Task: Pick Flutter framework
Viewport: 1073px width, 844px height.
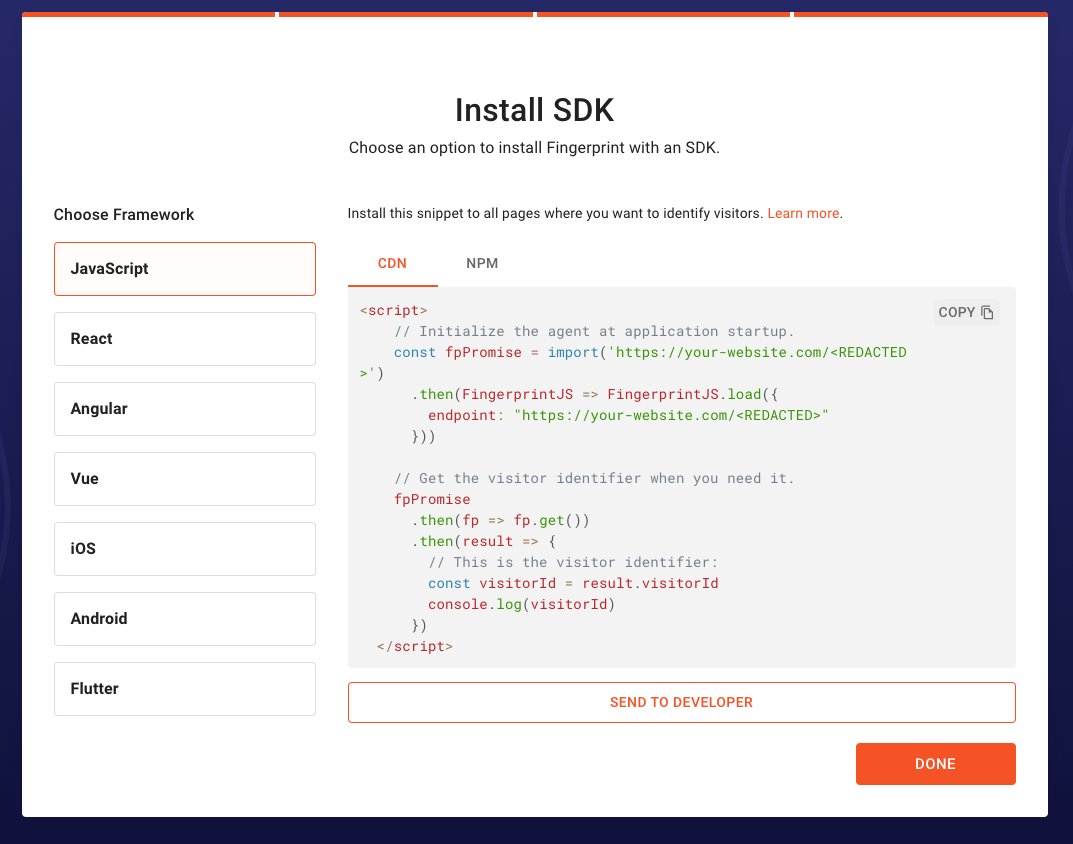Action: click(185, 689)
